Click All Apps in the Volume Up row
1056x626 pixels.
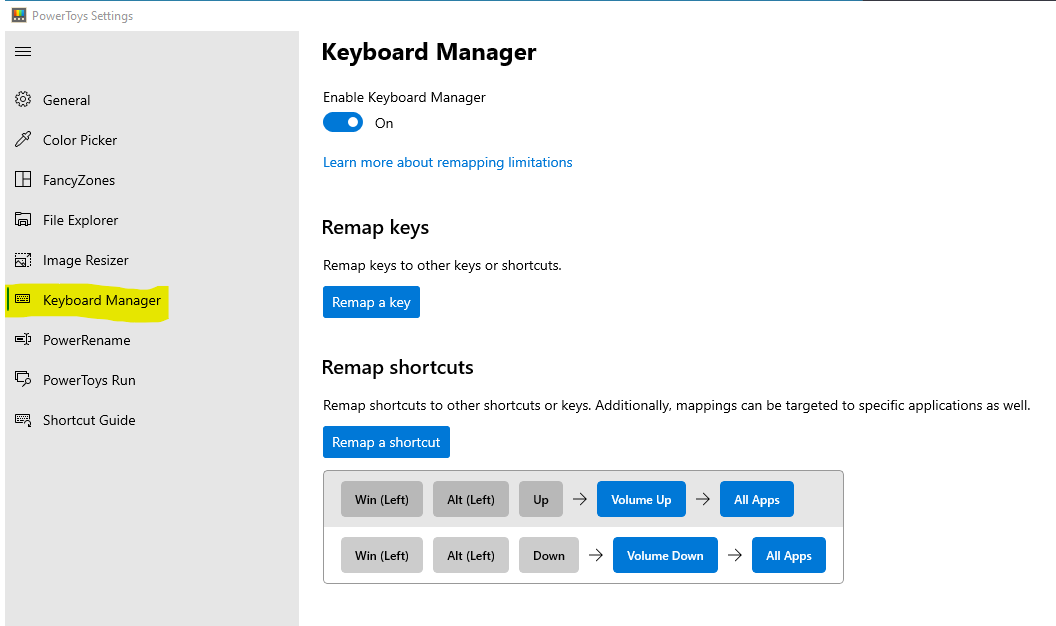pos(756,499)
